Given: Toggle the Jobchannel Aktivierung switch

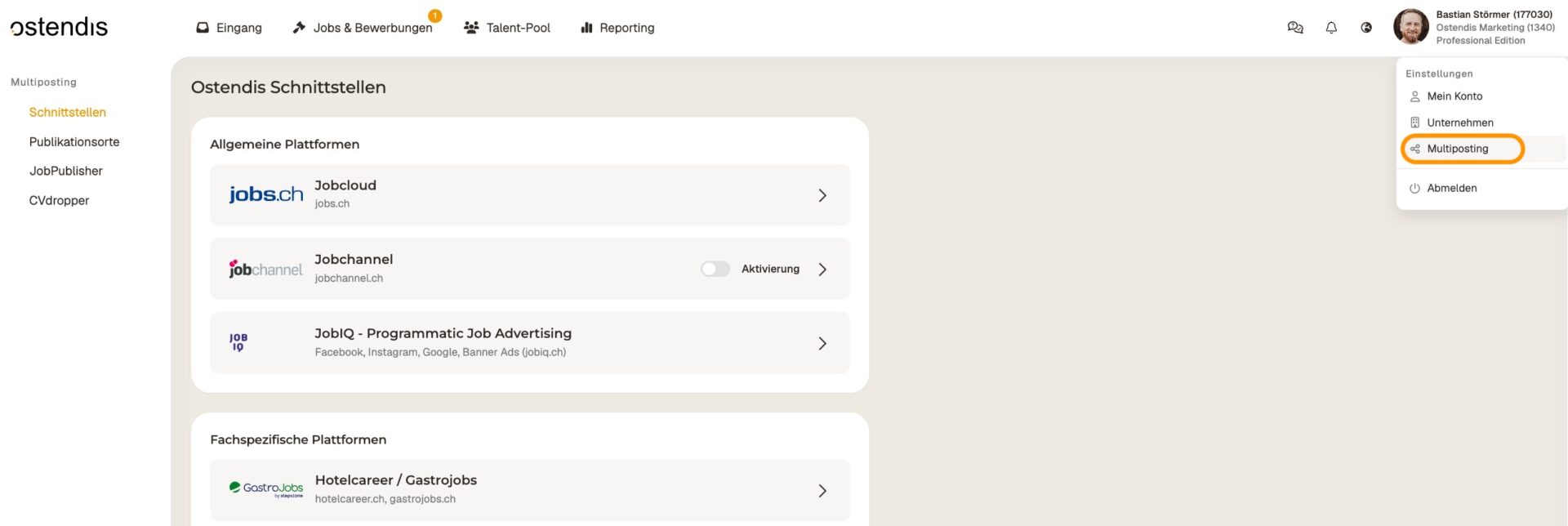Looking at the screenshot, I should click(715, 269).
